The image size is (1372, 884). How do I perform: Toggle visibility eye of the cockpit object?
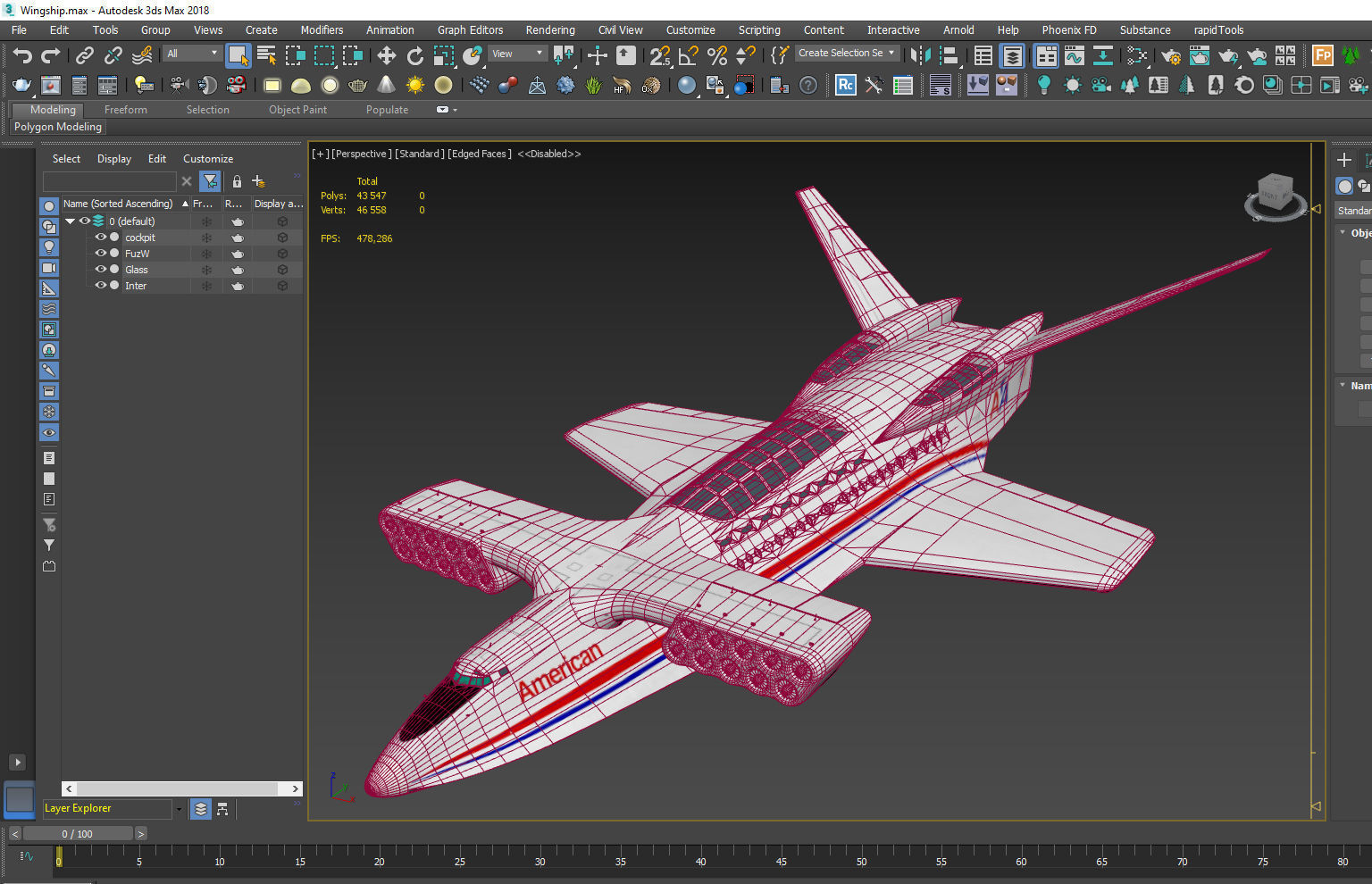(x=100, y=238)
